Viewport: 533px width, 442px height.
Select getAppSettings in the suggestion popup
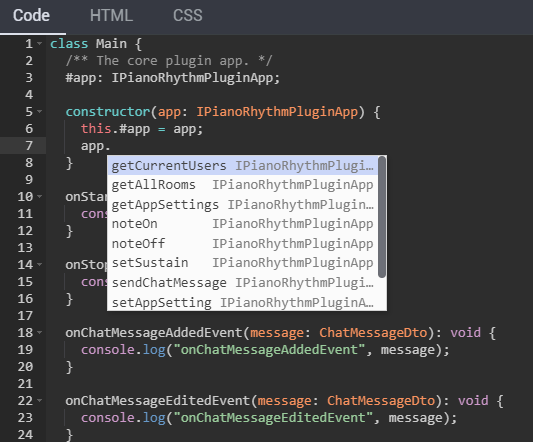243,204
